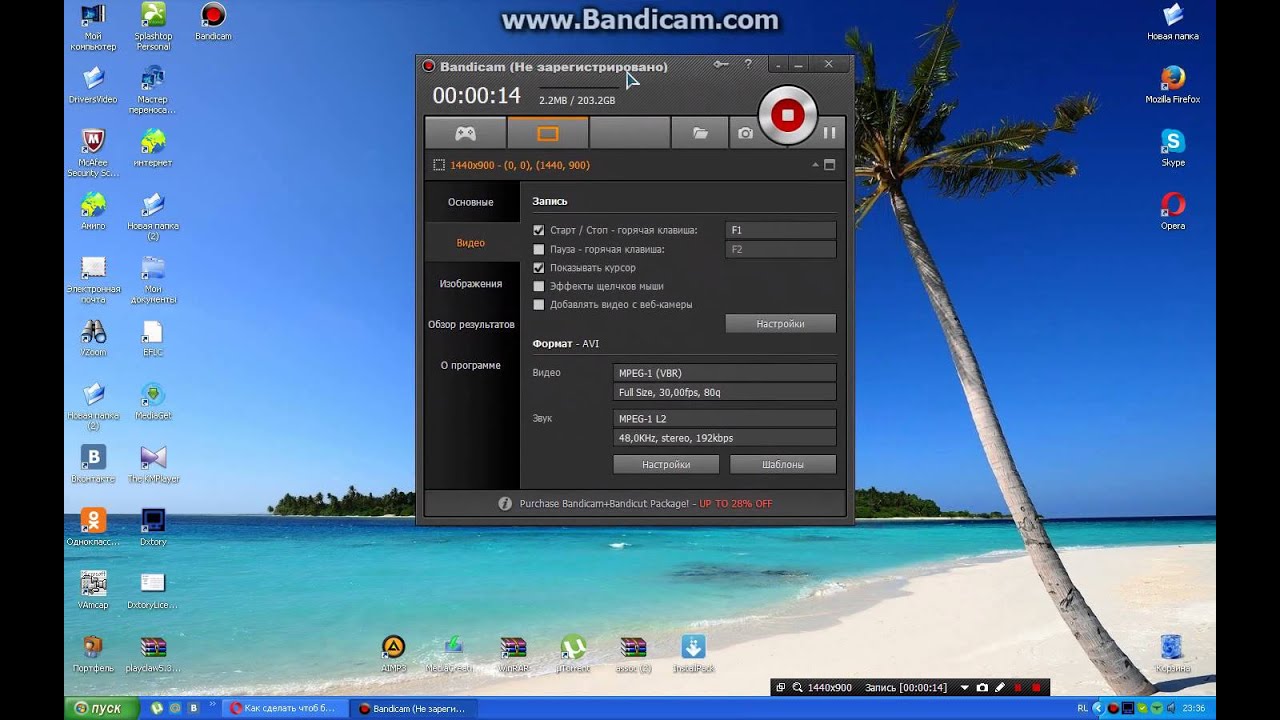This screenshot has height=720, width=1280.
Task: Open the Skype desktop shortcut
Action: 1172,147
